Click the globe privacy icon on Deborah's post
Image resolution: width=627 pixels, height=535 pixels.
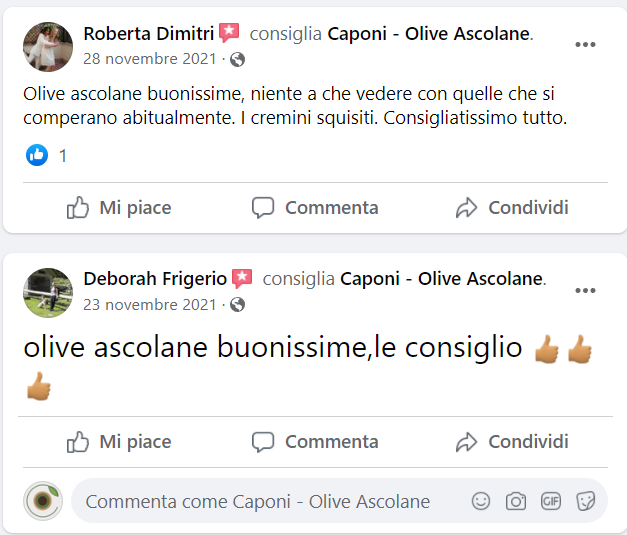click(x=238, y=304)
